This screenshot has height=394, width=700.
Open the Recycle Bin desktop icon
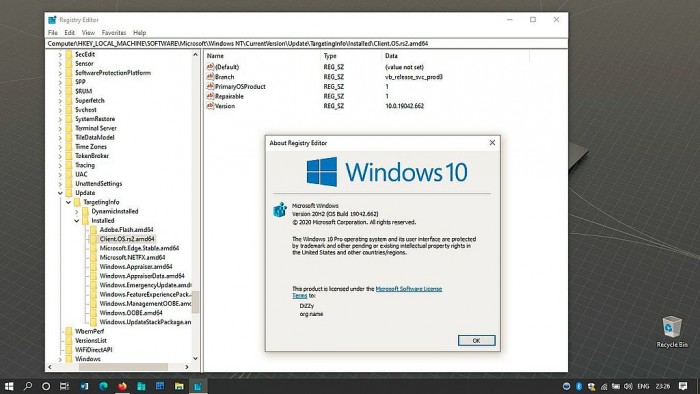point(671,332)
